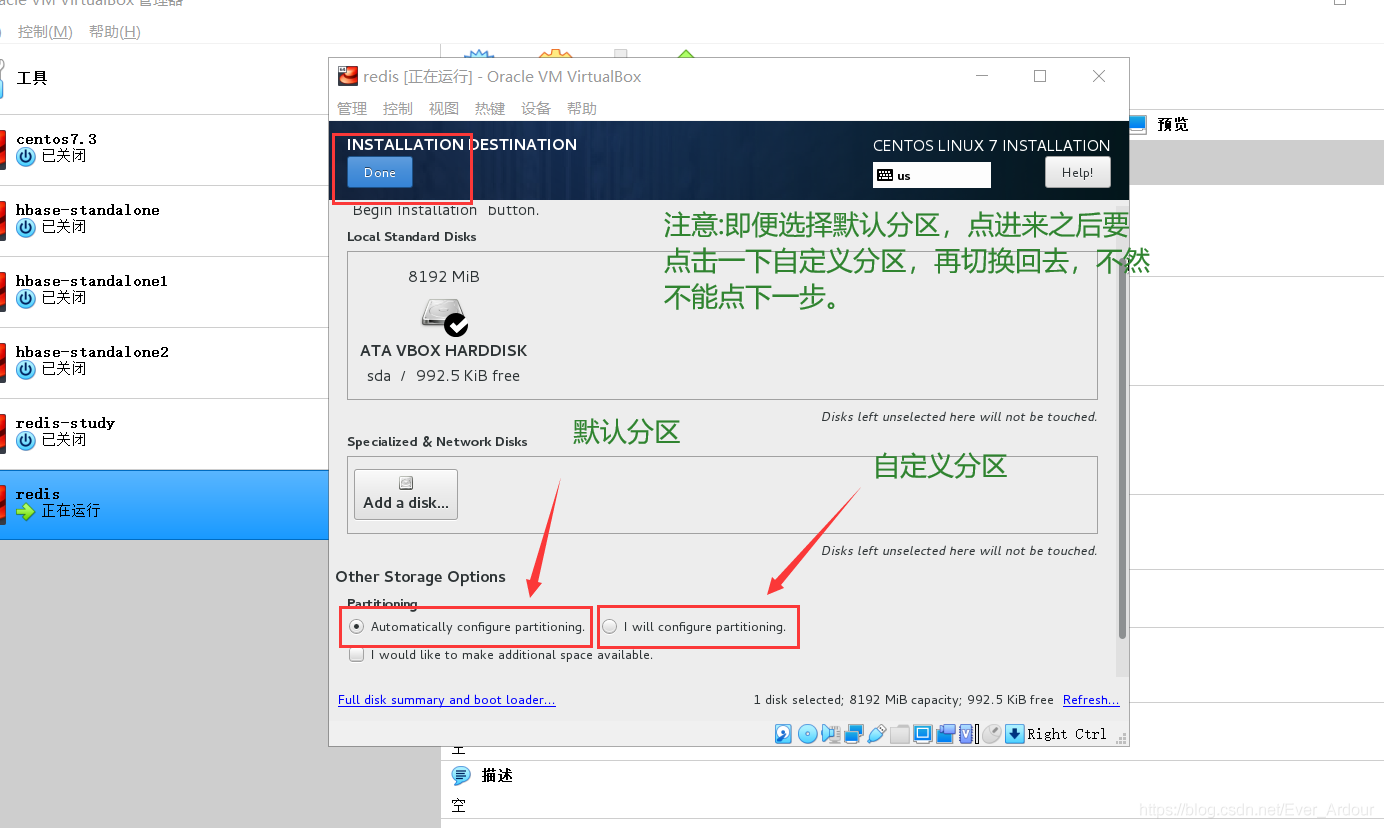1384x828 pixels.
Task: Click the 'Add a disk...' button
Action: click(406, 494)
